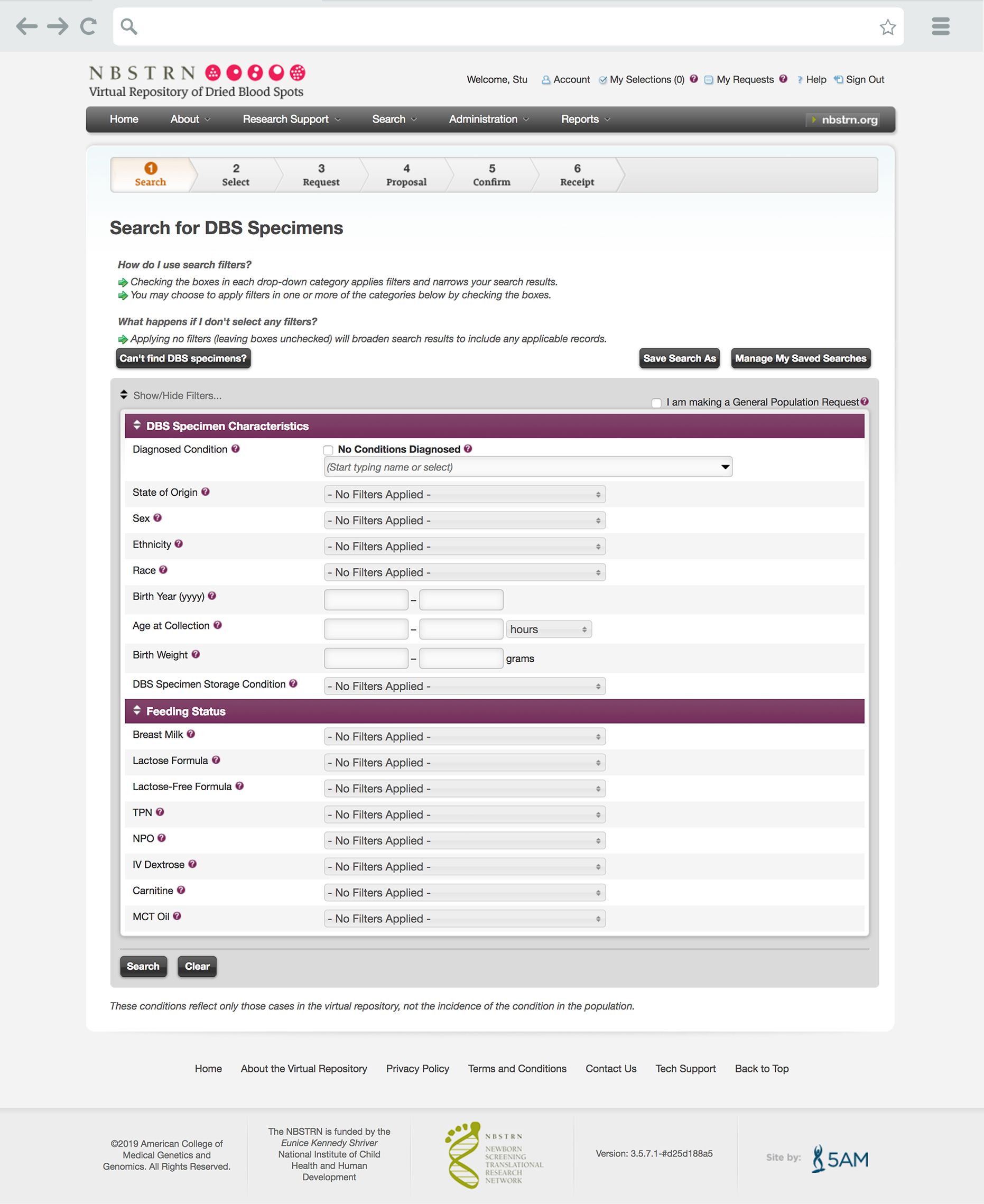Screen dimensions: 984x1204
Task: Click the help icon beside My Selections
Action: pos(693,79)
